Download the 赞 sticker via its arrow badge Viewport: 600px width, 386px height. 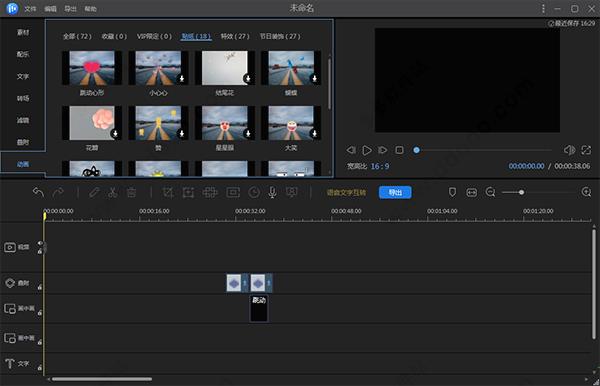[x=182, y=133]
